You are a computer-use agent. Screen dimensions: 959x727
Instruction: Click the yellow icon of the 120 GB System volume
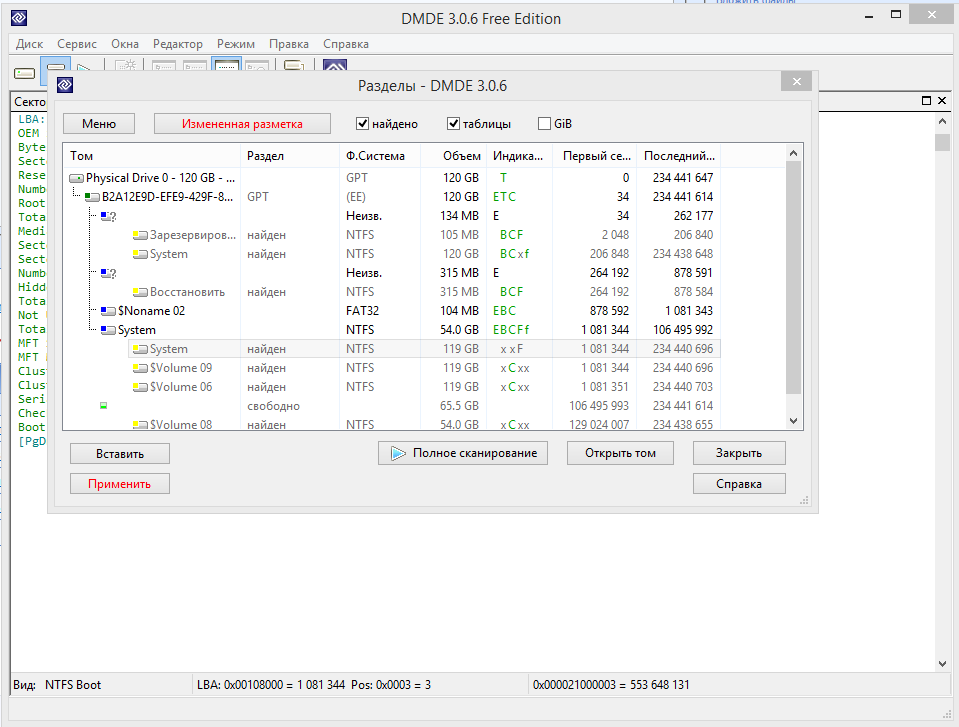click(x=140, y=254)
